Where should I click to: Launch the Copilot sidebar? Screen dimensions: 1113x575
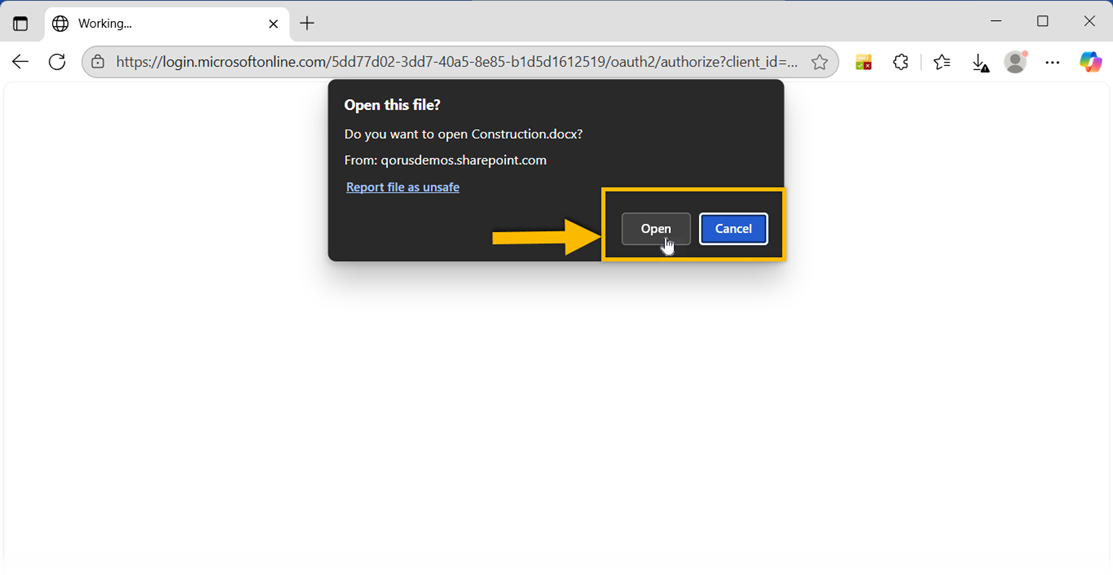click(1090, 62)
